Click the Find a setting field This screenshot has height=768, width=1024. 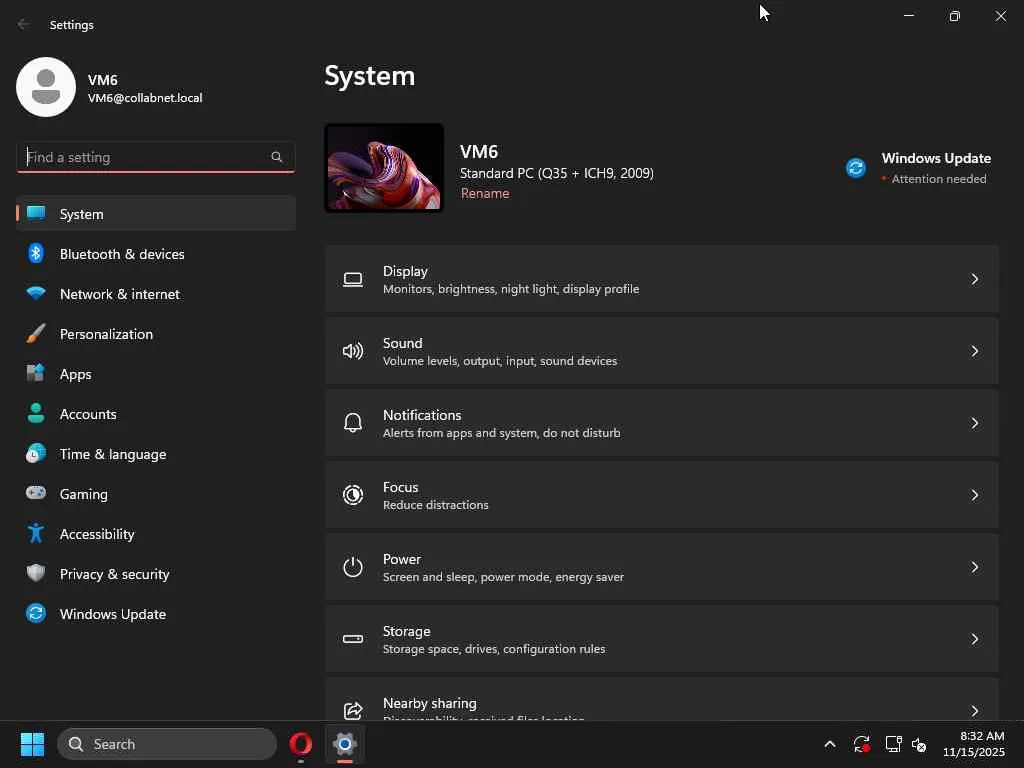click(155, 157)
